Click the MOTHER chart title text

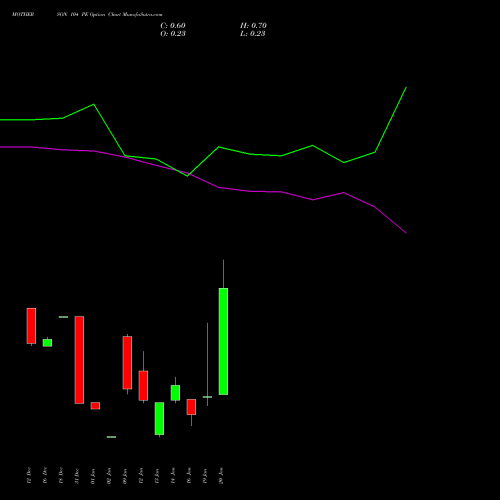pyautogui.click(x=23, y=14)
